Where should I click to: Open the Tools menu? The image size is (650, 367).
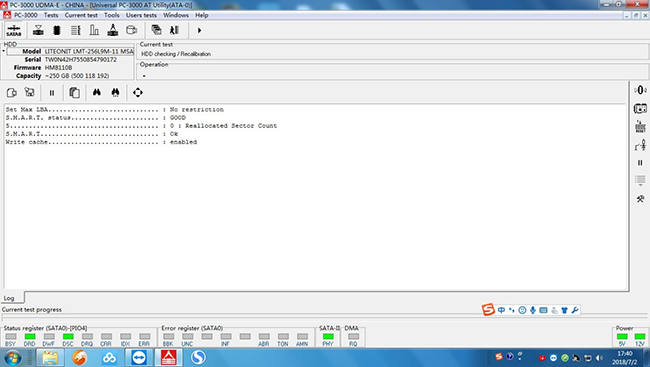point(112,15)
